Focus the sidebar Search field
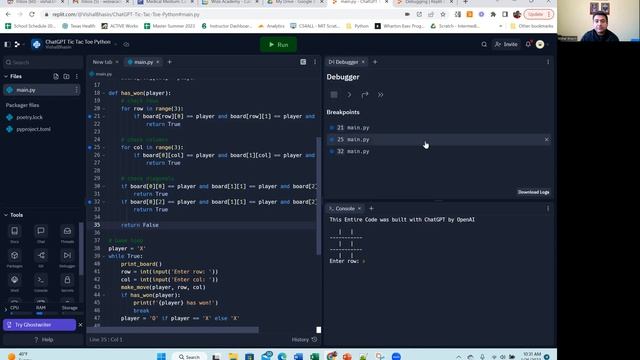This screenshot has width=640, height=360. coord(43,62)
